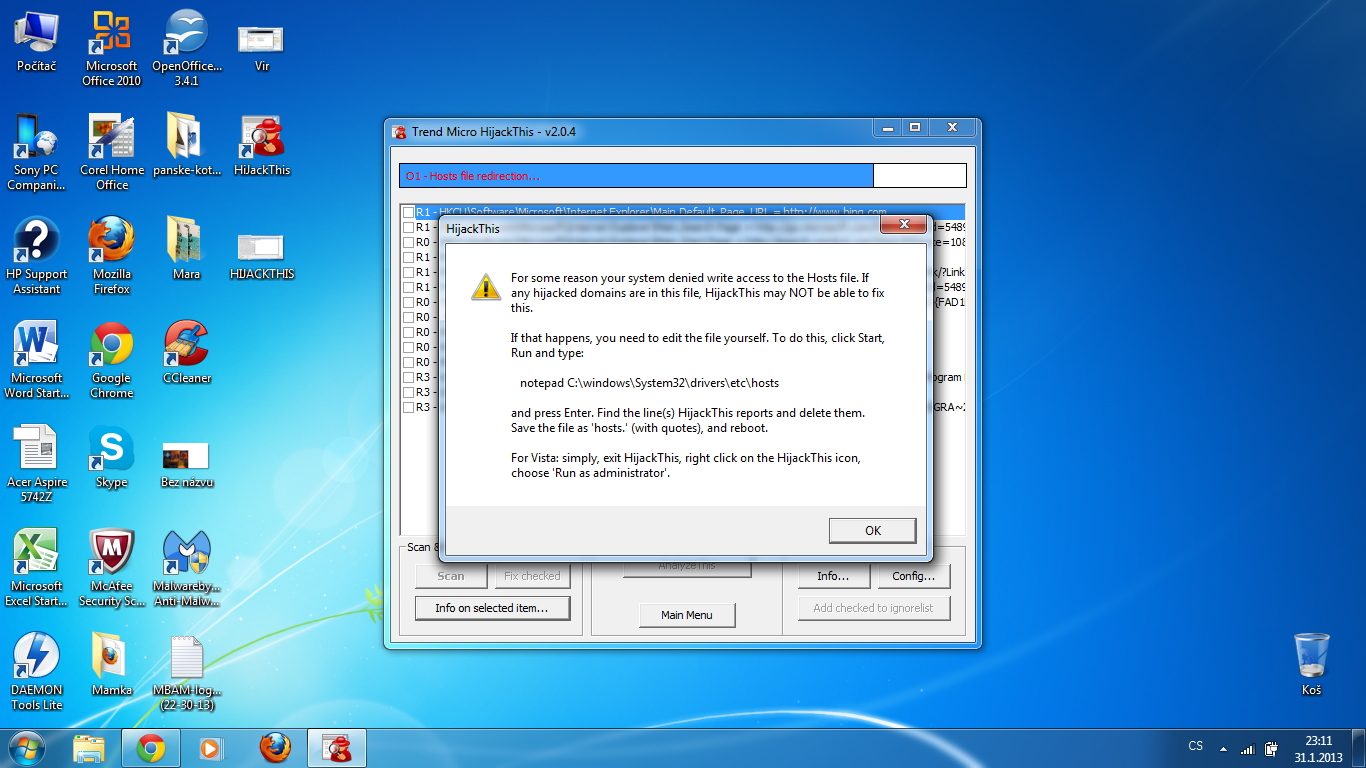Viewport: 1366px width, 768px height.
Task: Click Info on selected item in HijackThis
Action: 493,608
